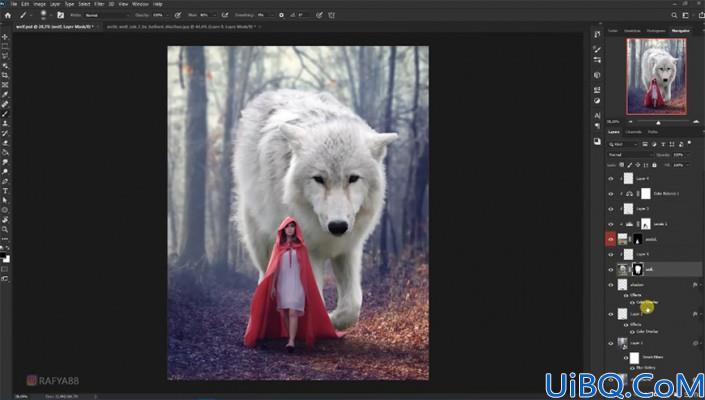Hide the Color Balance 1 adjustment layer
This screenshot has width=705, height=400.
click(611, 194)
